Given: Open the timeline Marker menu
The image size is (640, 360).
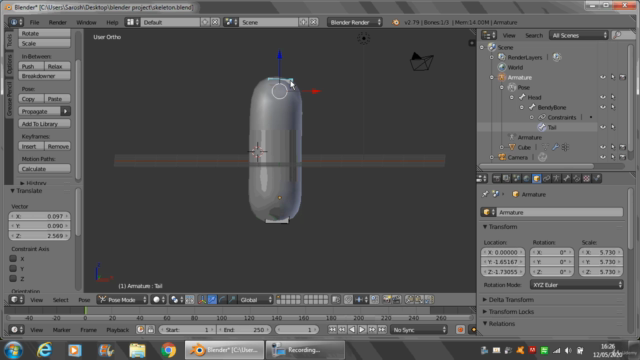Looking at the screenshot, I should pos(62,330).
